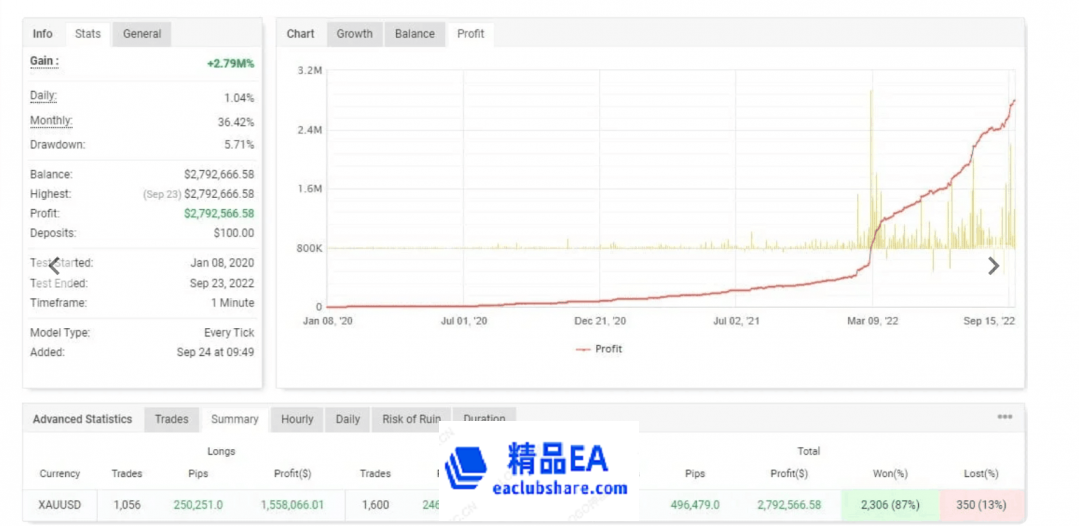The height and width of the screenshot is (526, 1079).
Task: Click the underlined Drawdown label
Action: (57, 145)
